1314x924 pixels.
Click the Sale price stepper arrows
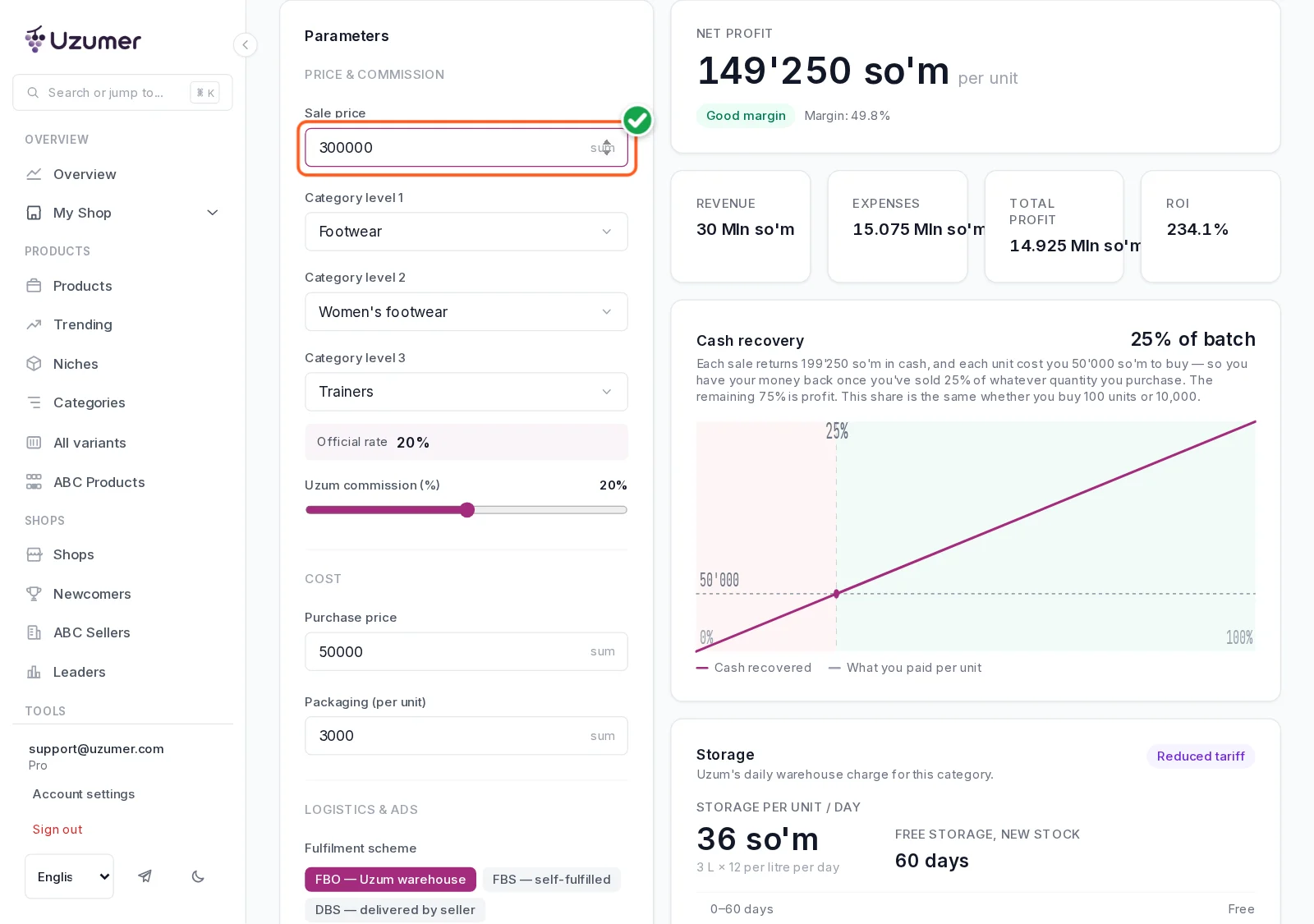point(607,147)
